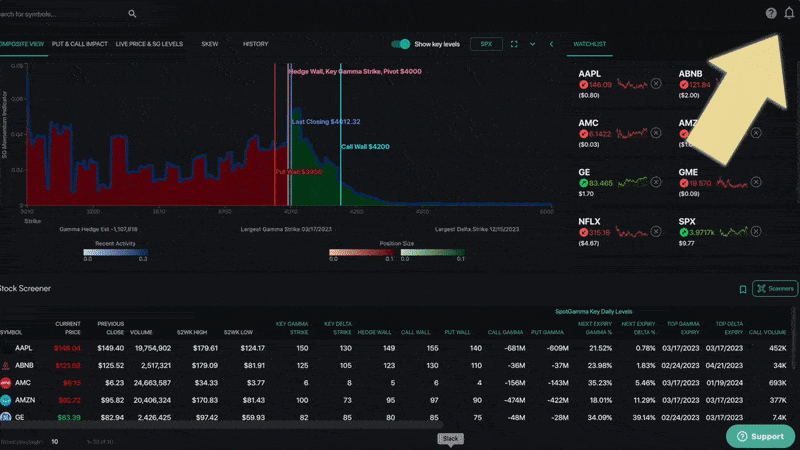Remove NFLX from watchlist
This screenshot has height=450, width=800.
point(656,232)
